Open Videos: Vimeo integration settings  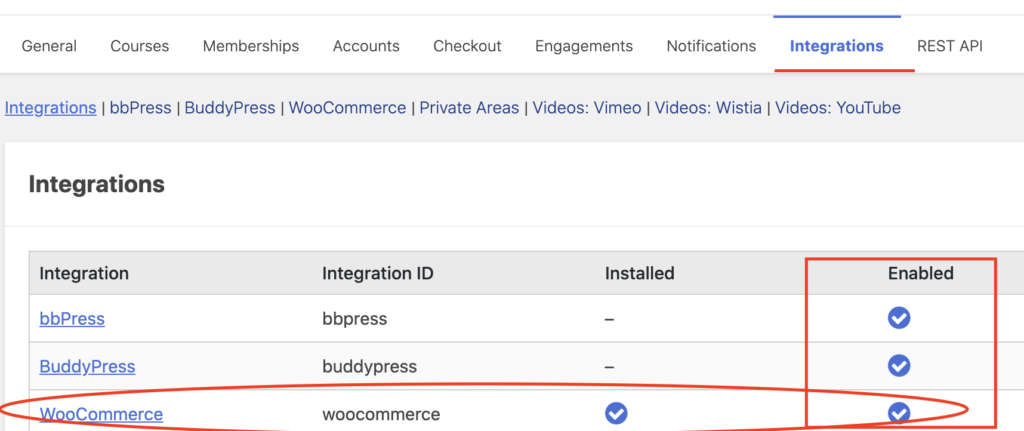586,108
